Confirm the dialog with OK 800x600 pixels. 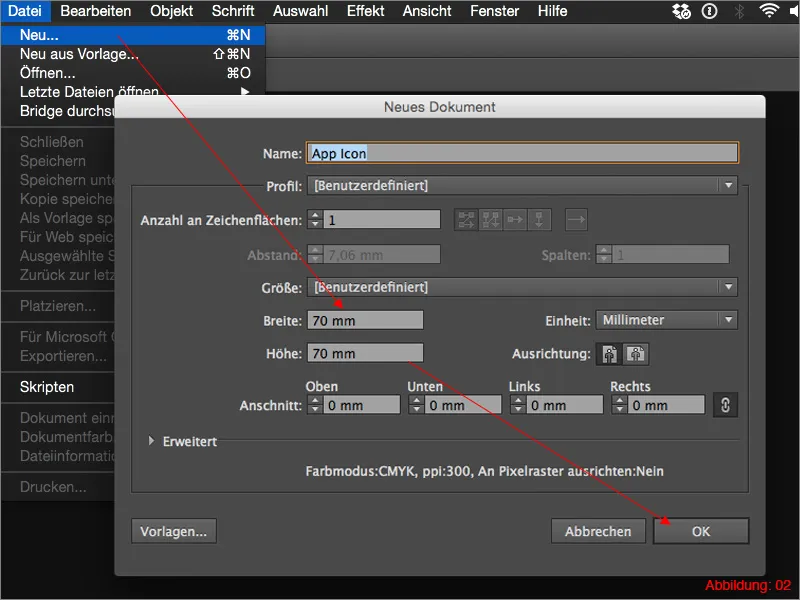coord(701,531)
